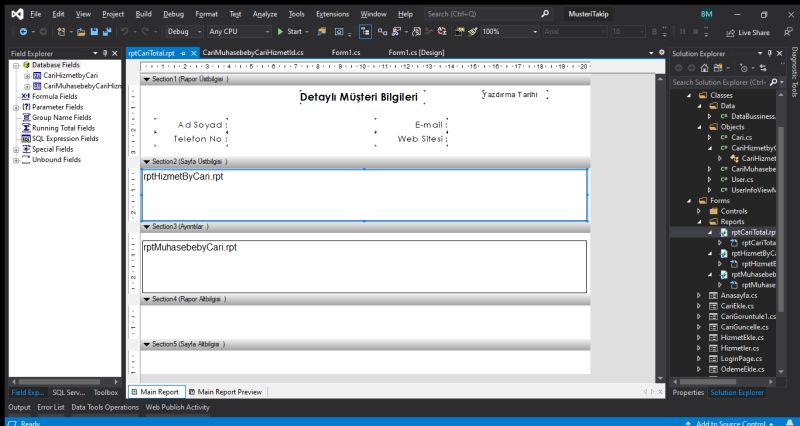Close the rptCariTotal.rpt tab
Screen dimensions: 800x426
pyautogui.click(x=194, y=53)
